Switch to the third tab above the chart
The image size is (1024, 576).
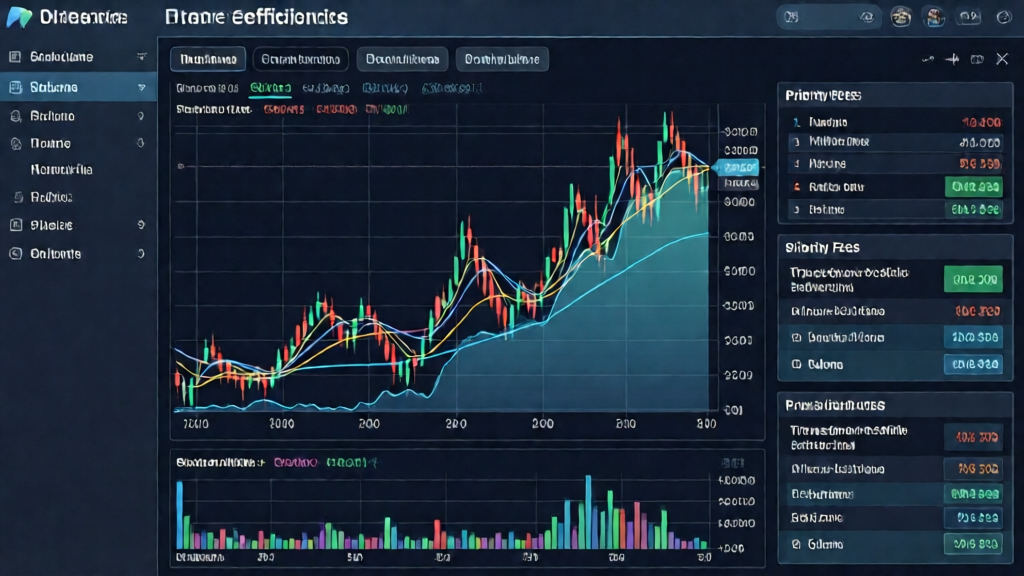[401, 60]
